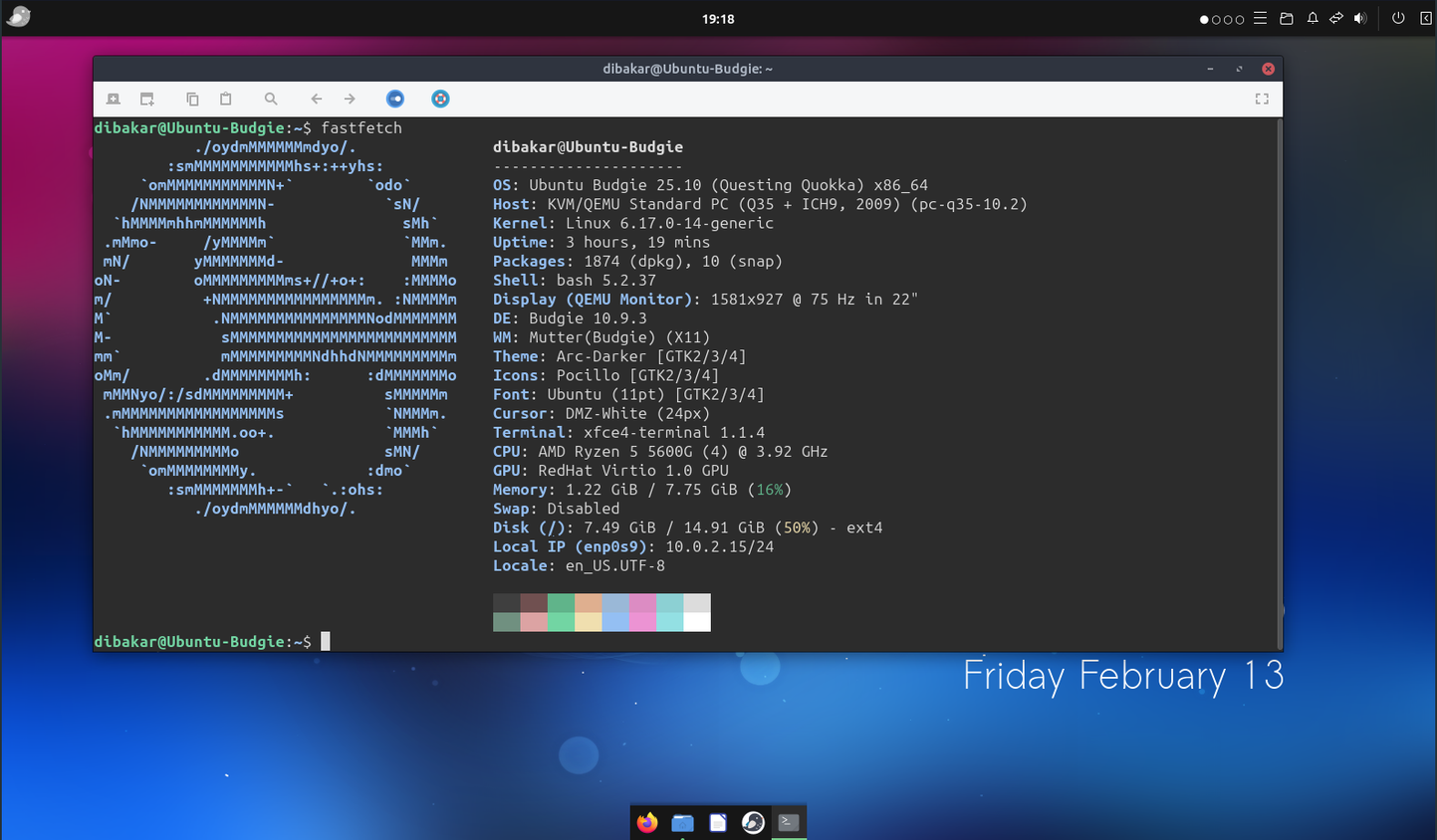Open terminal search with magnifier icon
Screen dimensions: 1437x840
tap(271, 99)
